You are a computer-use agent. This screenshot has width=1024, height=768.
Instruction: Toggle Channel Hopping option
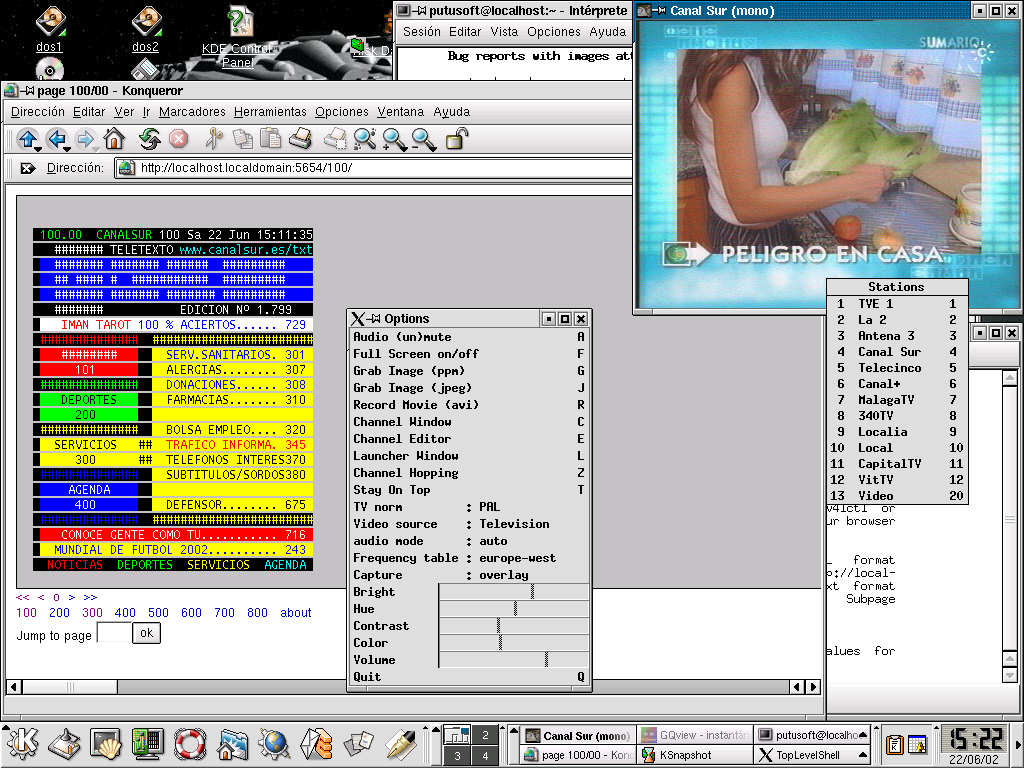(469, 473)
